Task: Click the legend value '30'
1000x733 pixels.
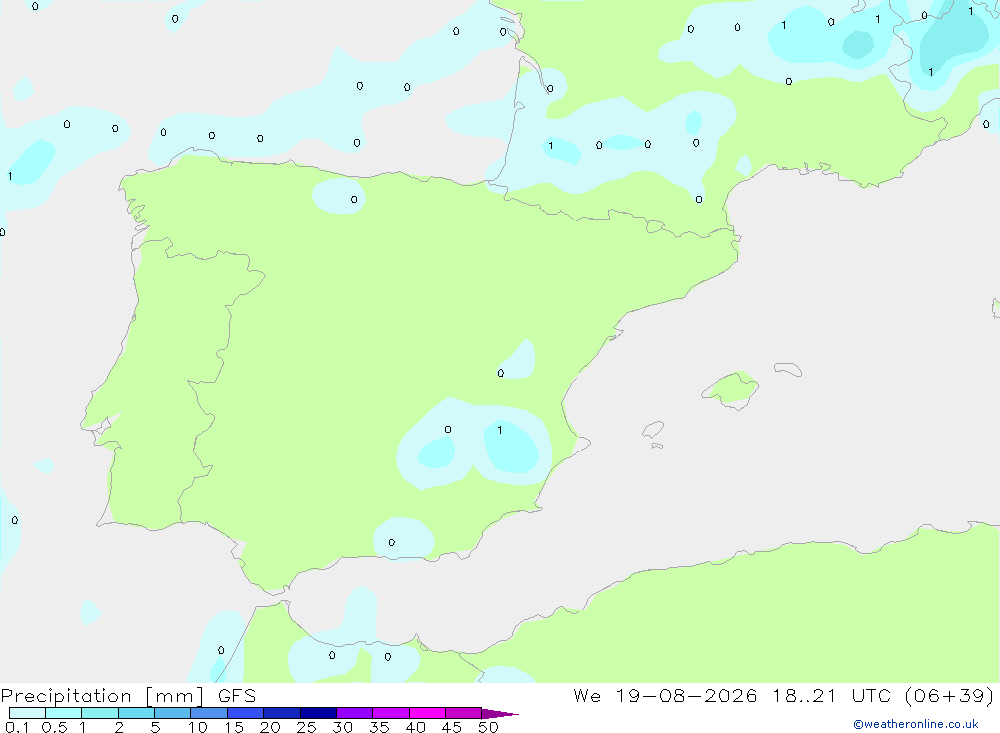Action: 342,727
